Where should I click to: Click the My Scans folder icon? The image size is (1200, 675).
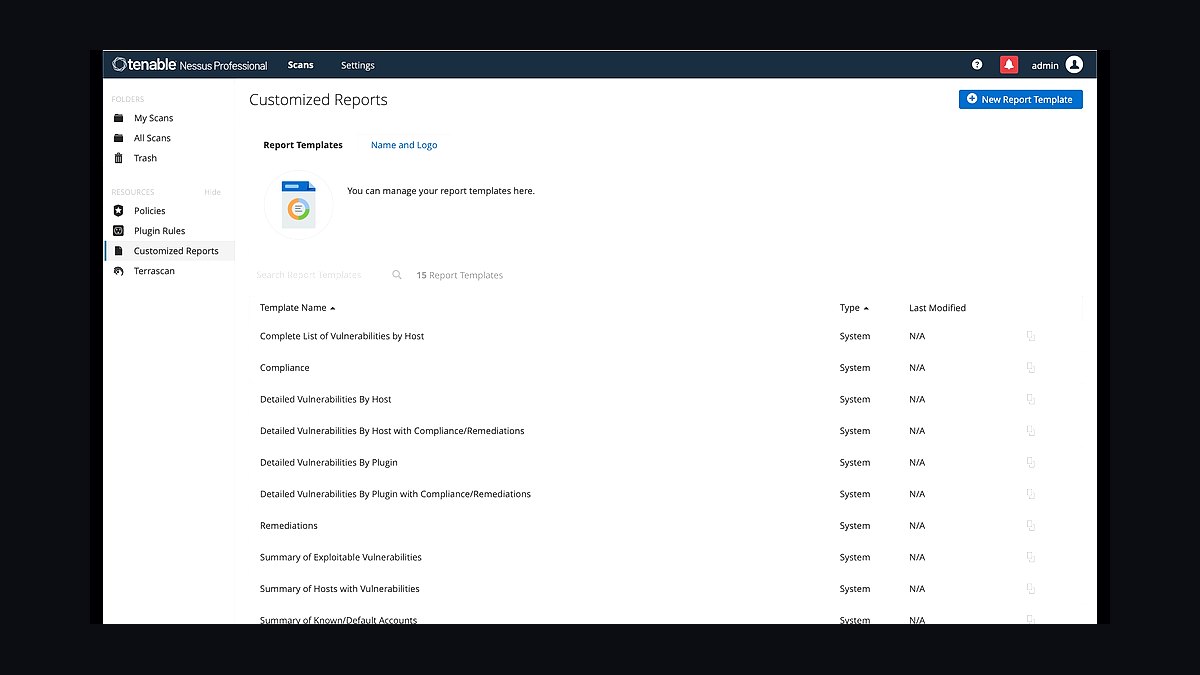coord(119,118)
